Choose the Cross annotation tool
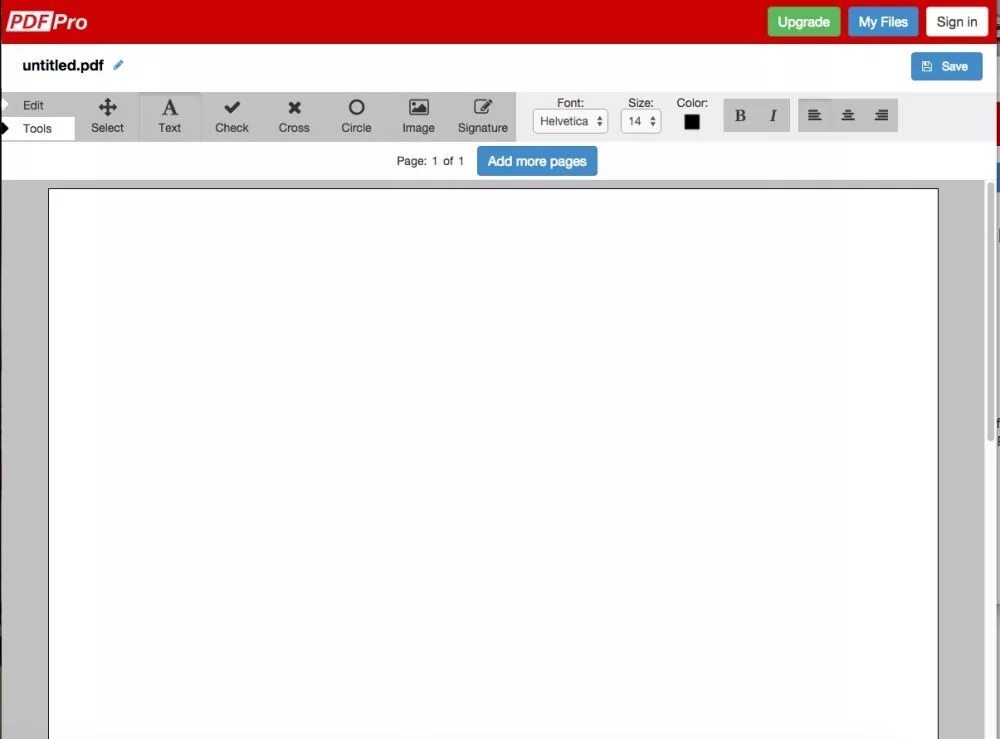 [x=293, y=115]
